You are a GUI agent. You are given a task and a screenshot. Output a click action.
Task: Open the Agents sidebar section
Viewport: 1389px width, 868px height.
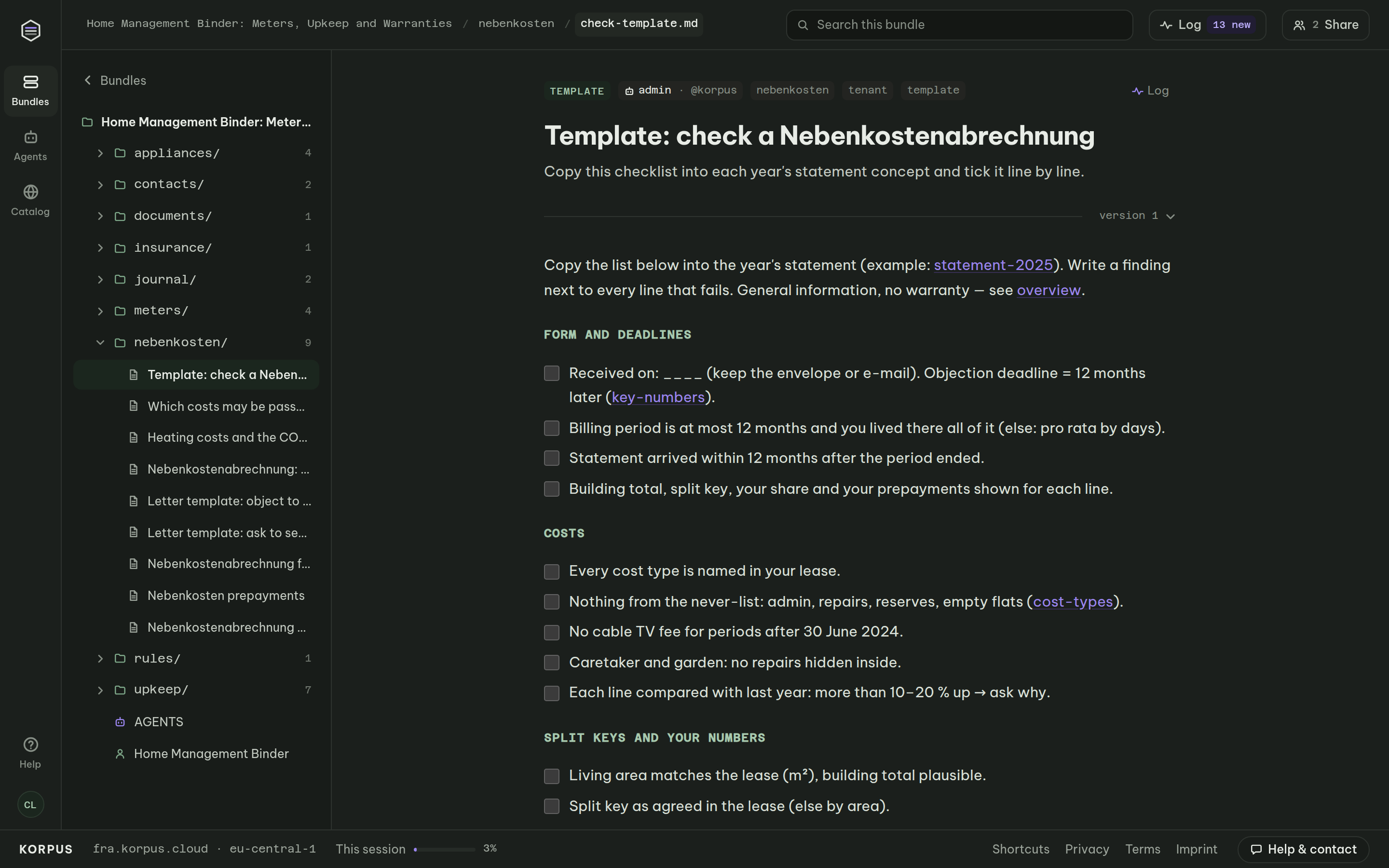tap(30, 146)
